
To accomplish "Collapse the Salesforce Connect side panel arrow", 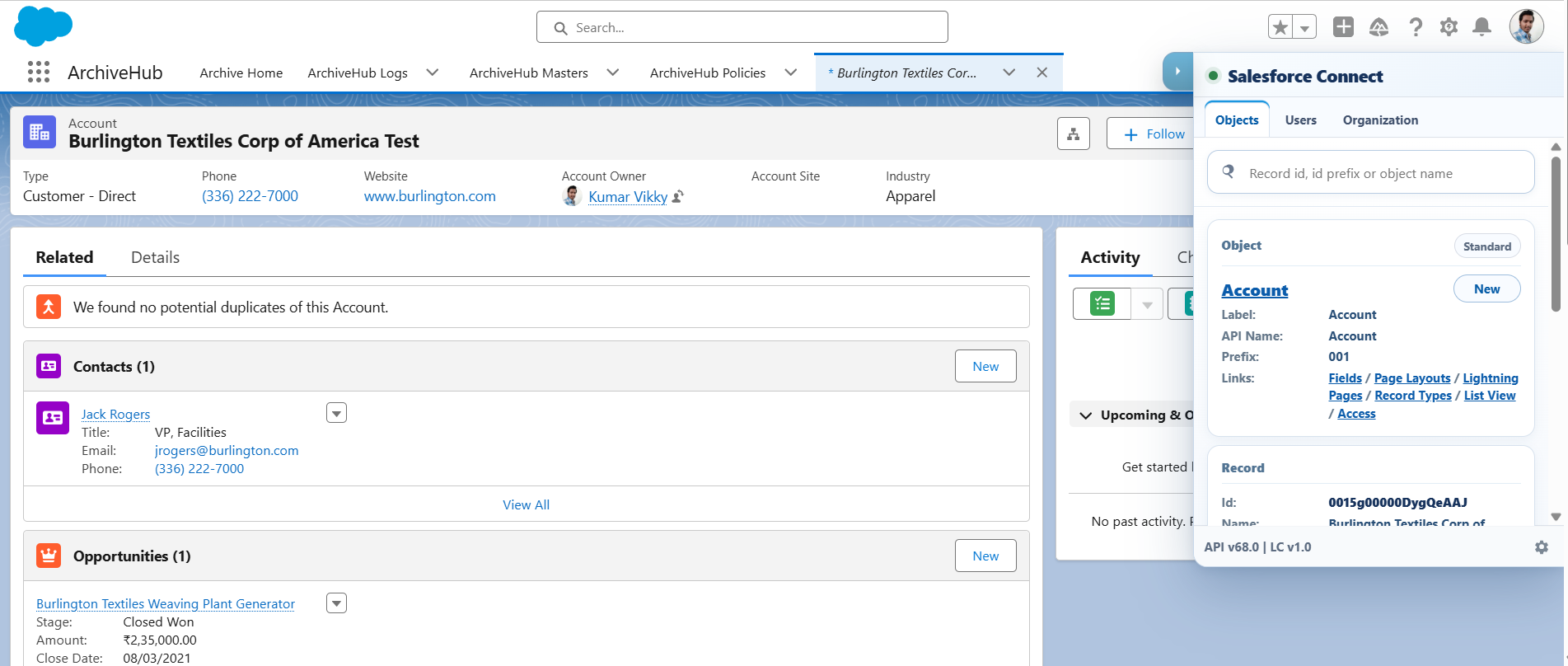I will click(x=1177, y=71).
